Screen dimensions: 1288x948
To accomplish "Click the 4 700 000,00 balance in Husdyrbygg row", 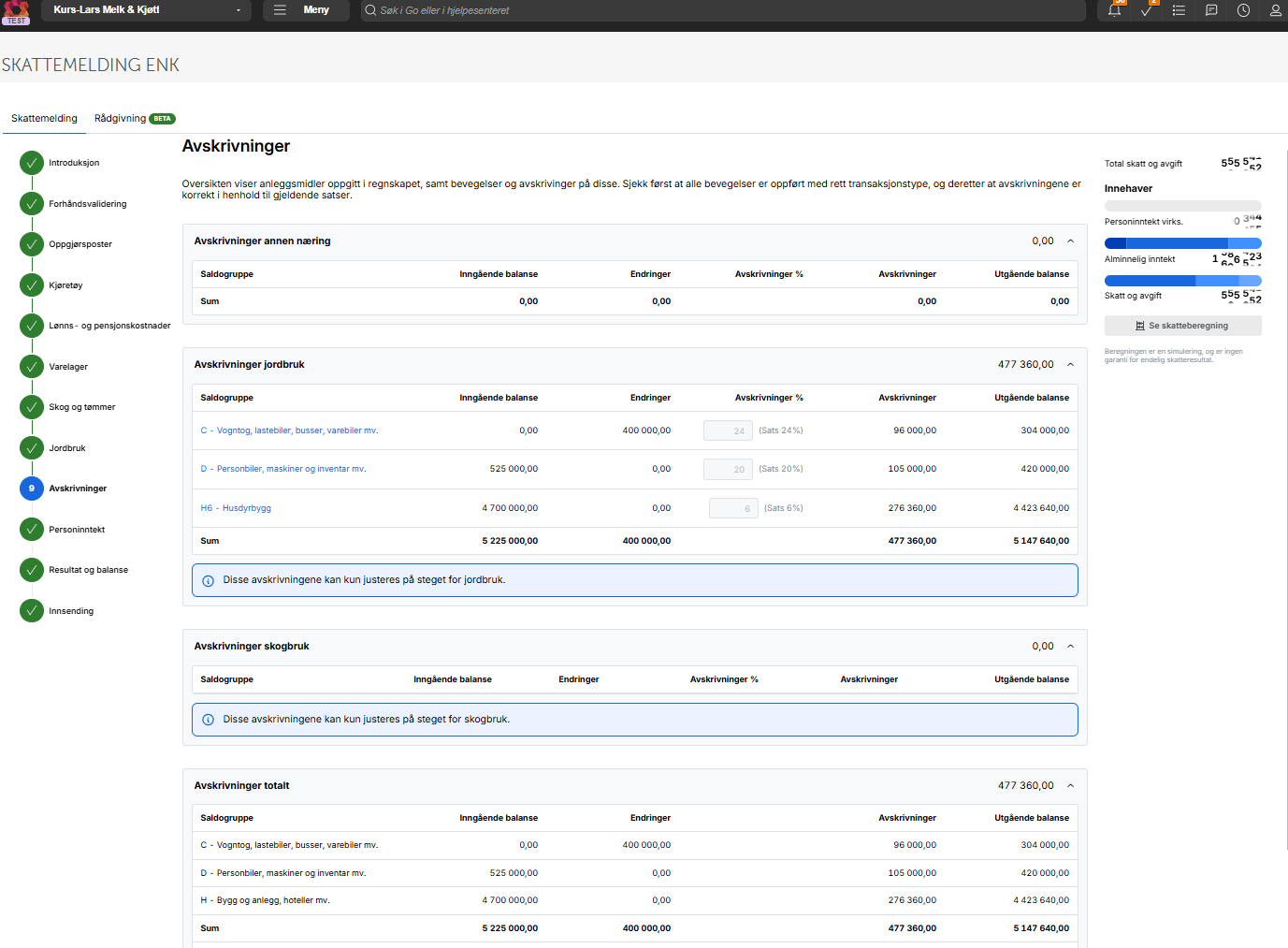I will [x=510, y=508].
